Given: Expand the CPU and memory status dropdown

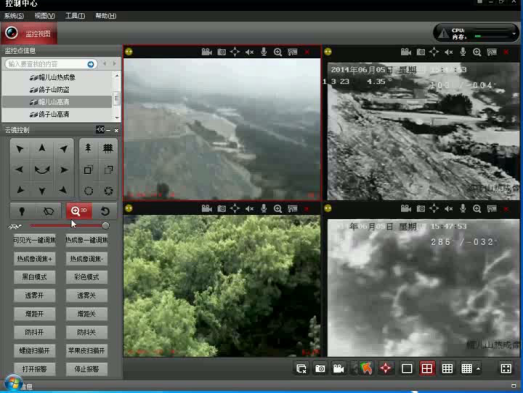Looking at the screenshot, I should (514, 33).
